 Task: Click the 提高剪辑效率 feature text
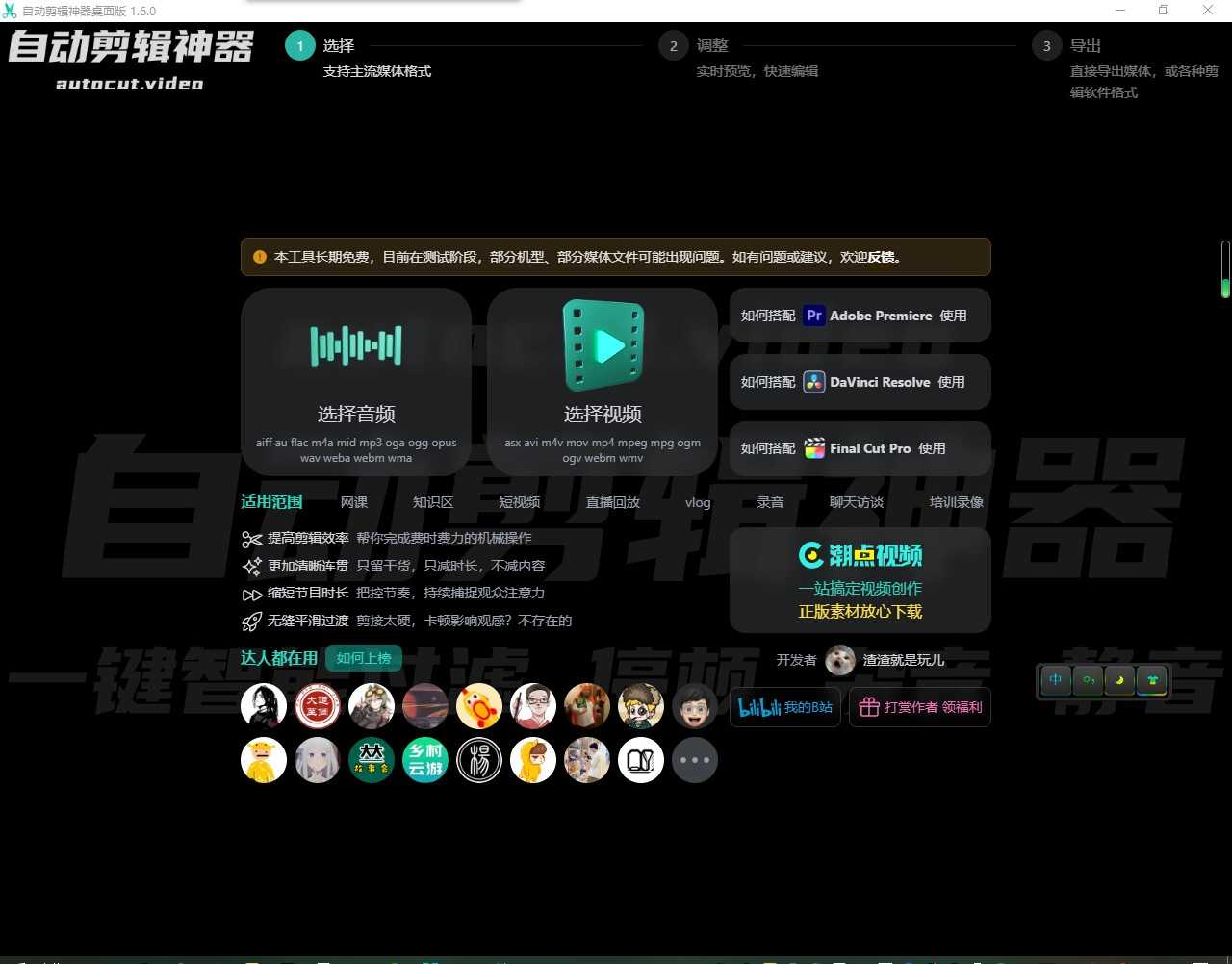pos(308,538)
